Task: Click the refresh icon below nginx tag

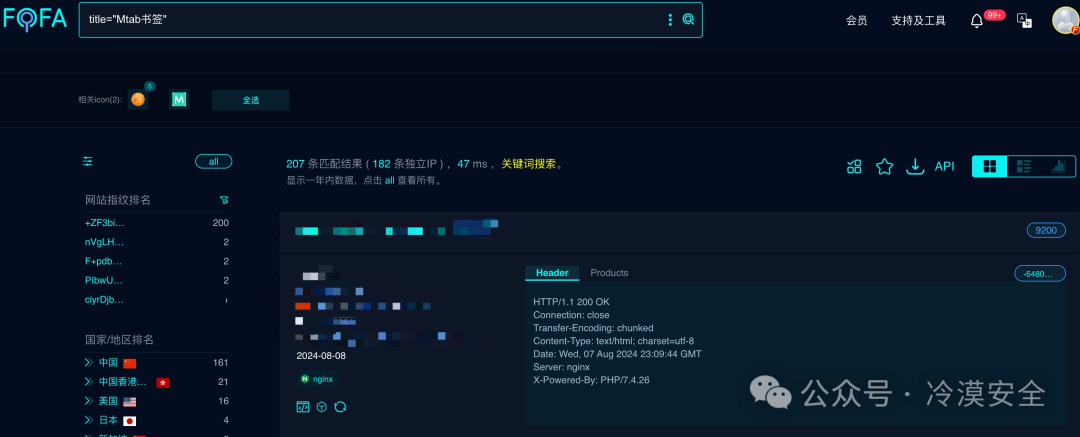Action: 340,407
